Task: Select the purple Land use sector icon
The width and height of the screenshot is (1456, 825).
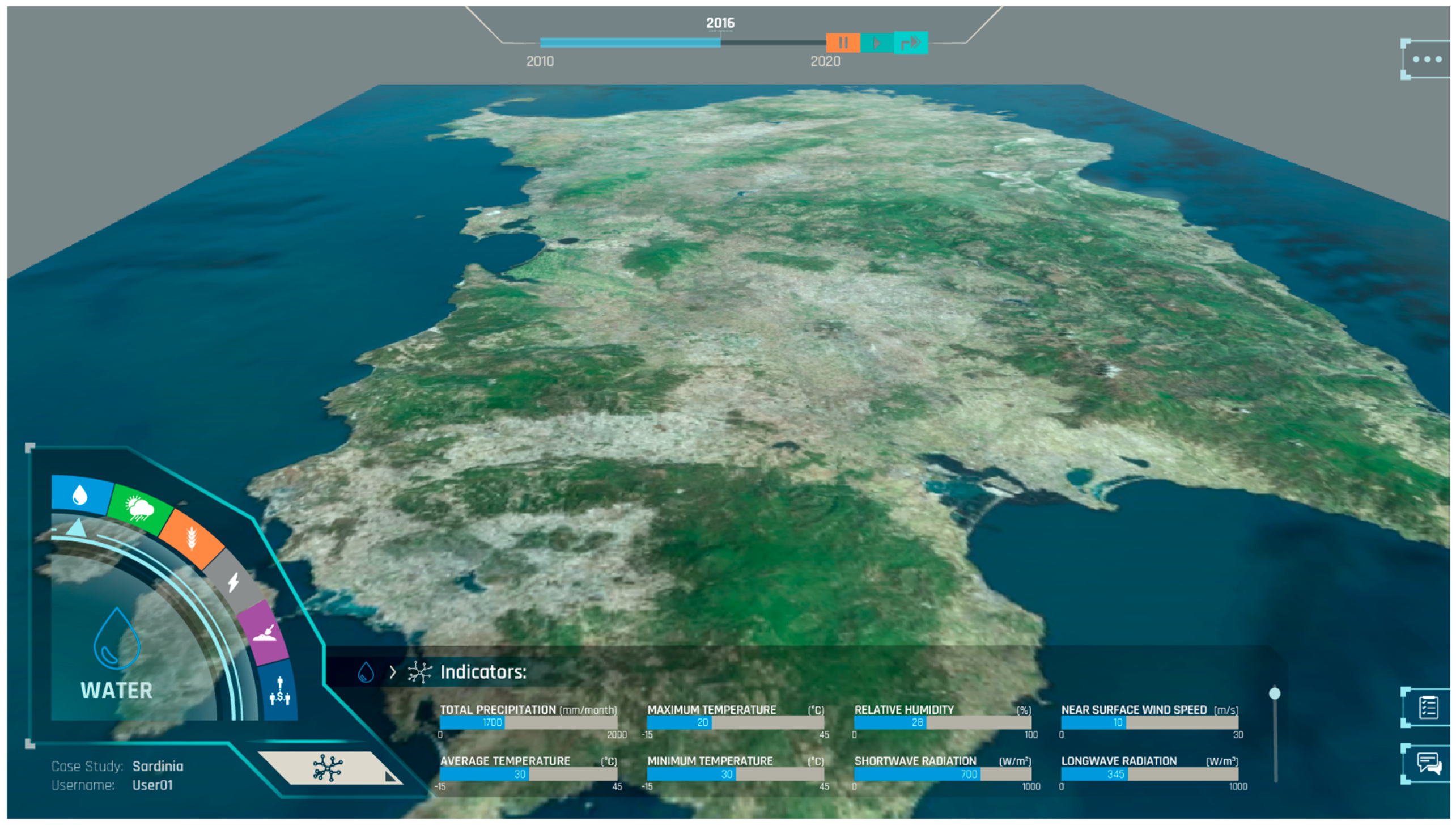Action: click(264, 633)
